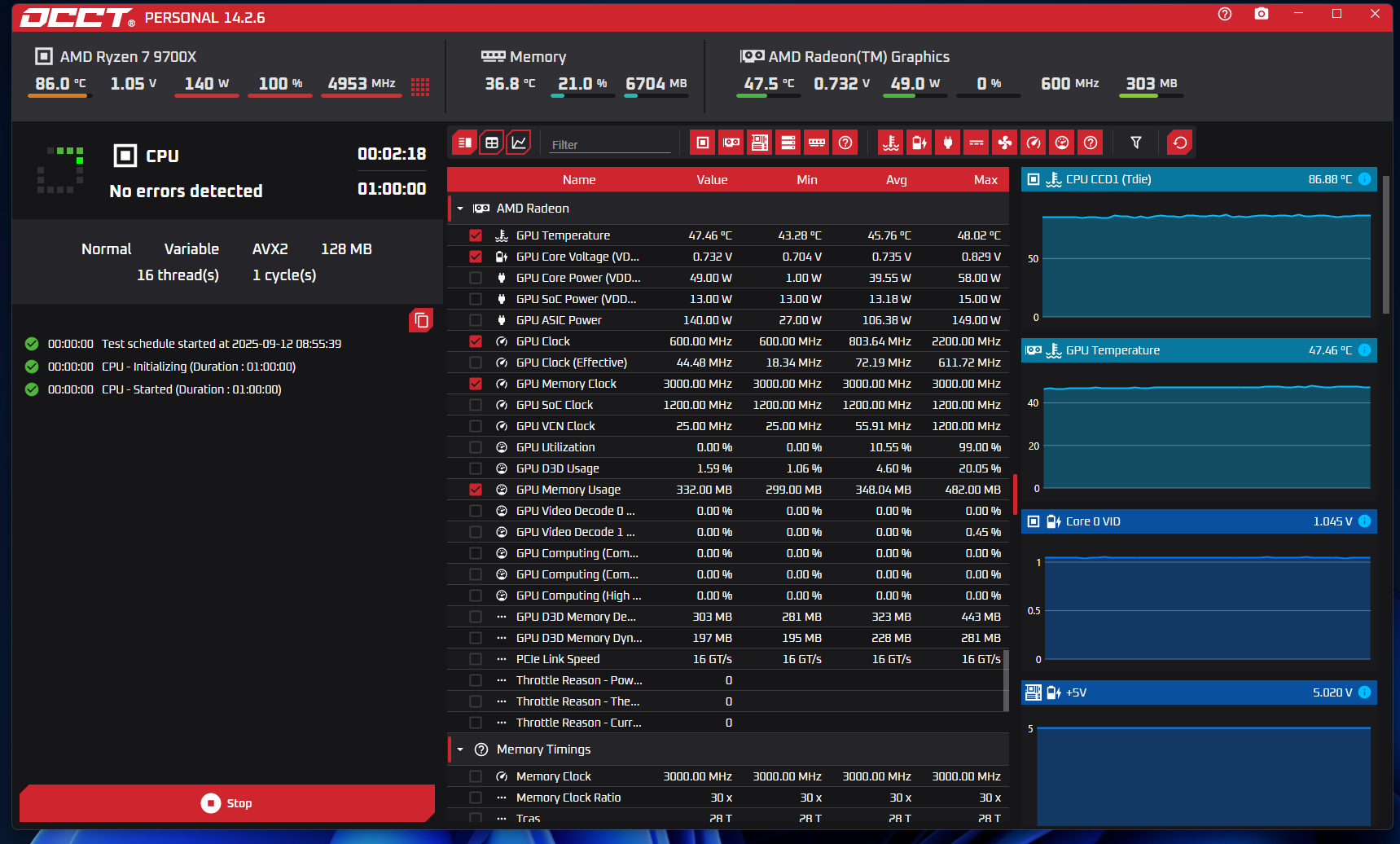This screenshot has width=1400, height=844.
Task: Click the funnel filter icon
Action: (x=1136, y=143)
